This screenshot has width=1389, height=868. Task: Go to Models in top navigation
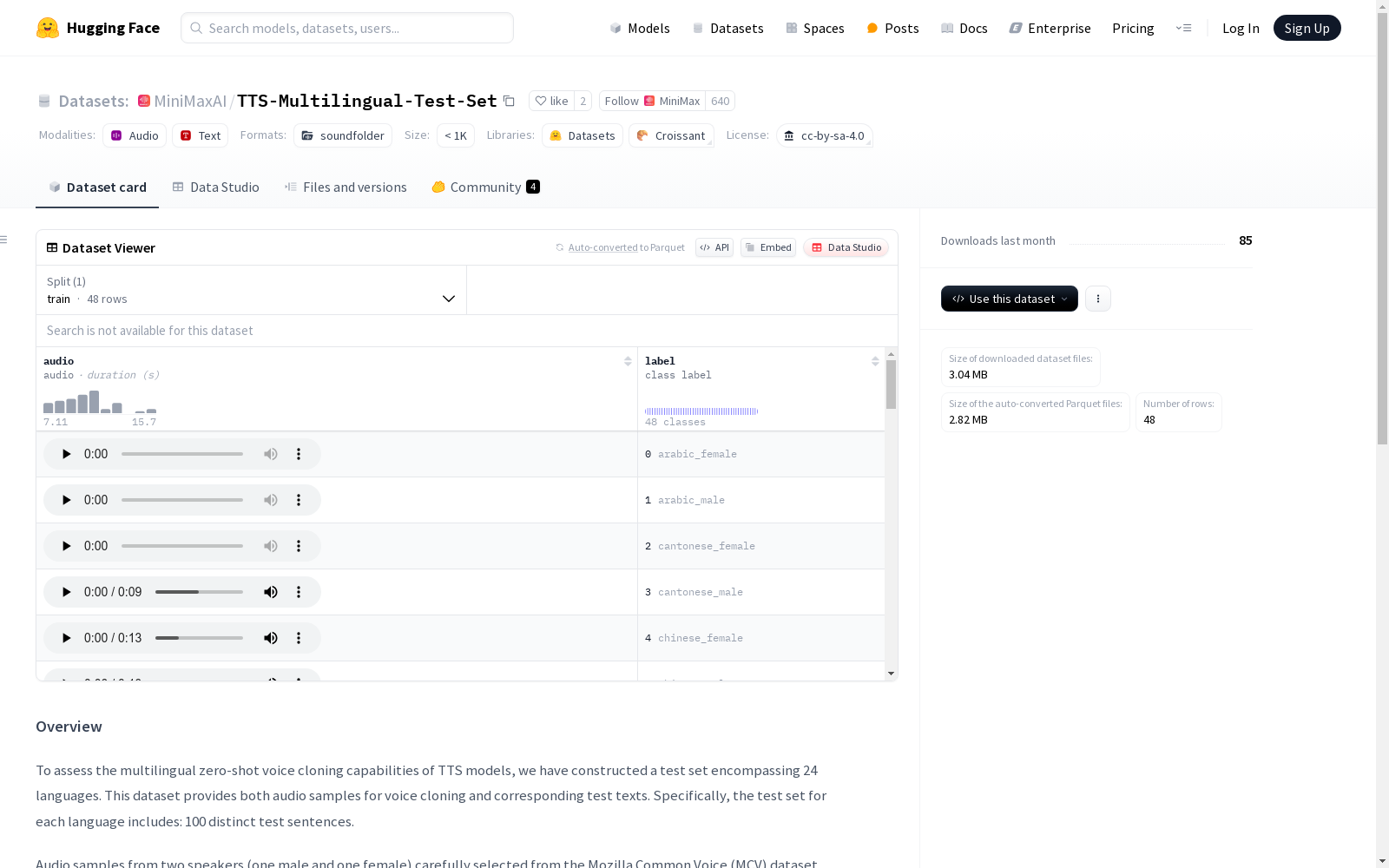(640, 28)
